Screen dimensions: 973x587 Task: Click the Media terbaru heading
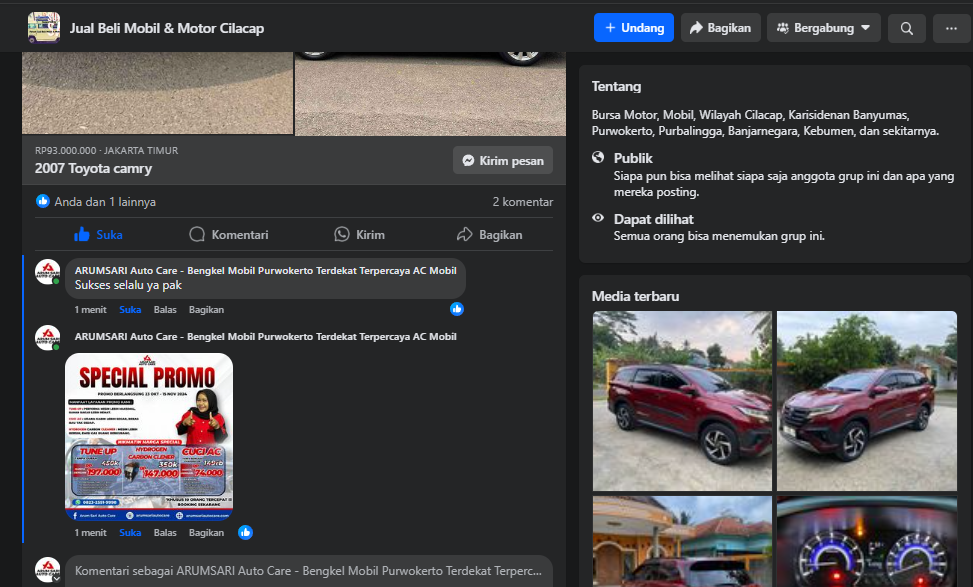point(635,297)
